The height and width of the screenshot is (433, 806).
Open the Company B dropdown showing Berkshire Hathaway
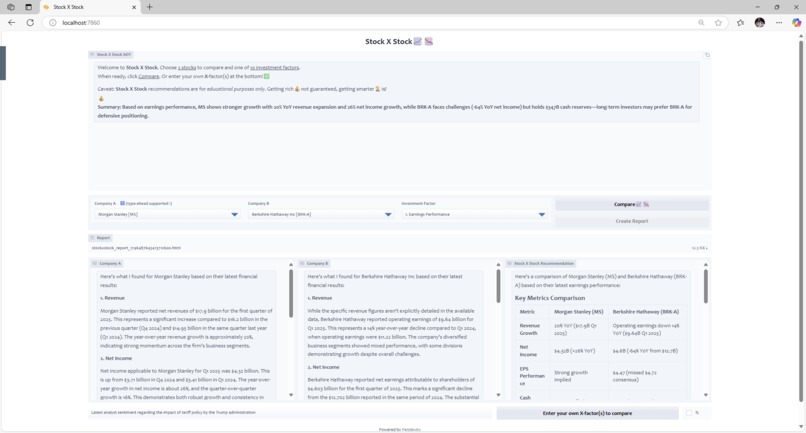pyautogui.click(x=321, y=214)
